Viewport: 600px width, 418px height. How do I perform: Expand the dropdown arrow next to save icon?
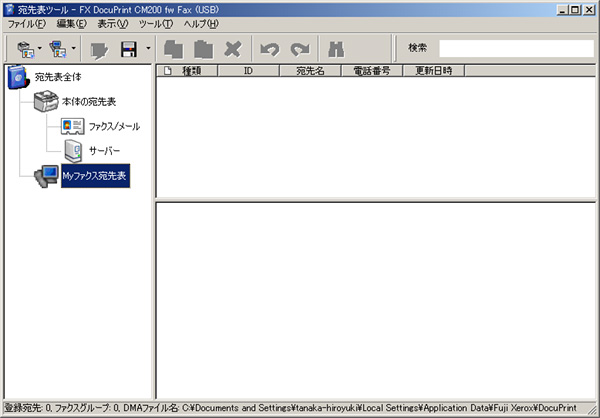148,47
